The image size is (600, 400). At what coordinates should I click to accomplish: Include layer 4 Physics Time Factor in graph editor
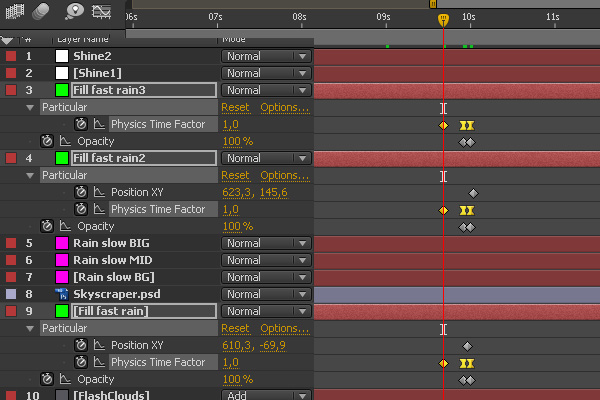click(99, 209)
